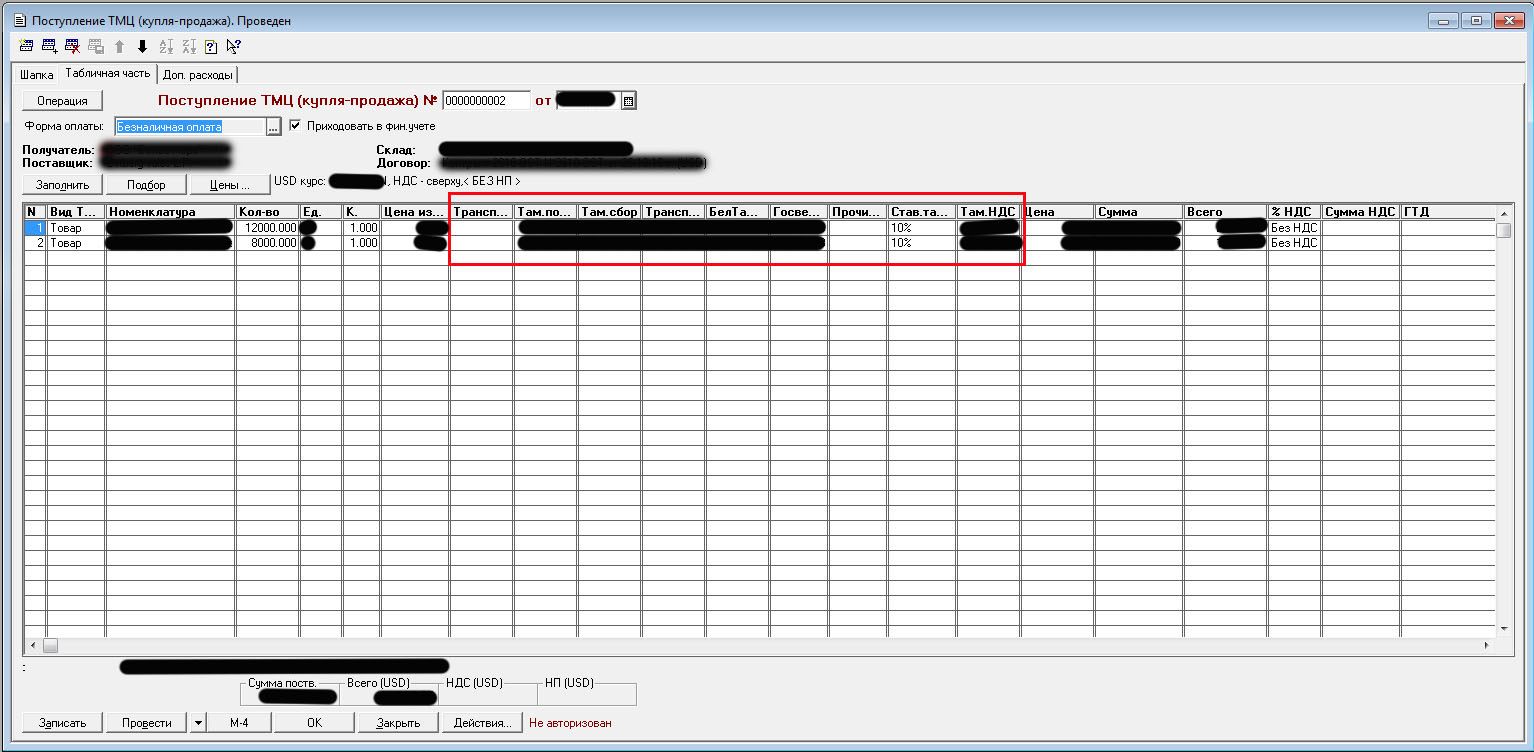
Task: Sort rows ascending A-Z
Action: coord(166,46)
